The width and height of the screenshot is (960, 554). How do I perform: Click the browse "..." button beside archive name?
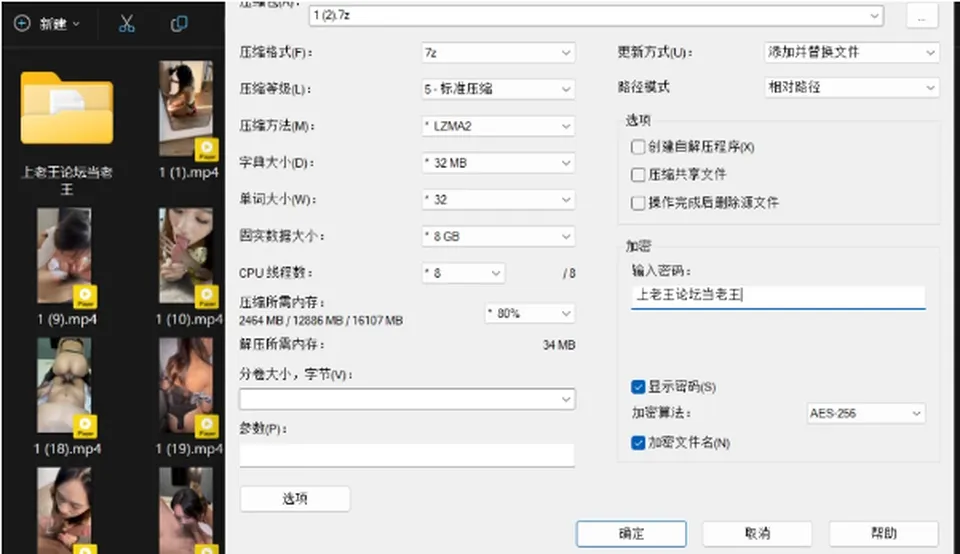click(921, 16)
